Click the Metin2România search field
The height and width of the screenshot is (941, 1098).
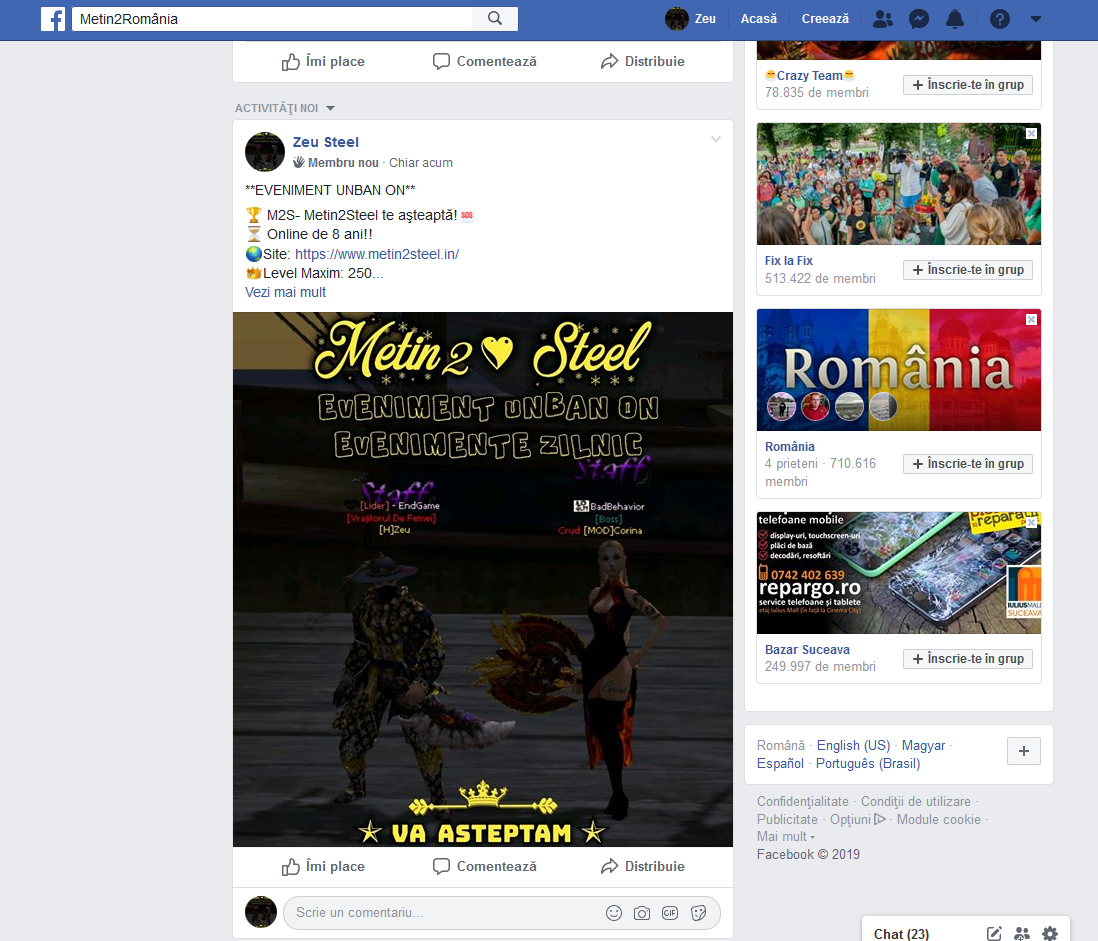tap(272, 19)
